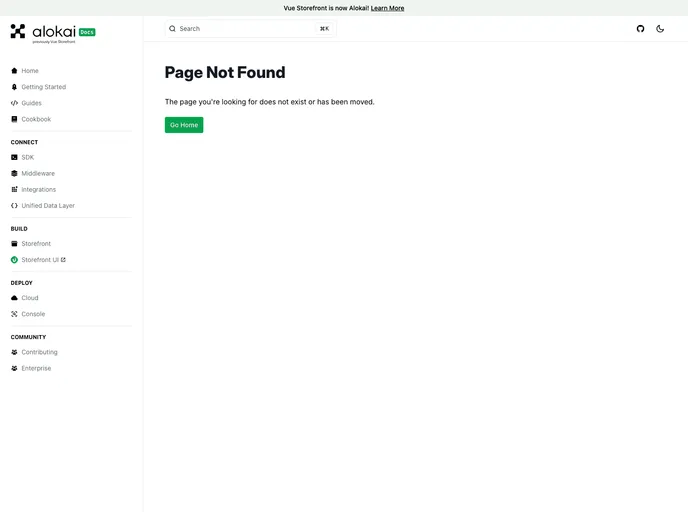
Task: Click the 'previously Vue Storefront' tagline
Action: 54,42
